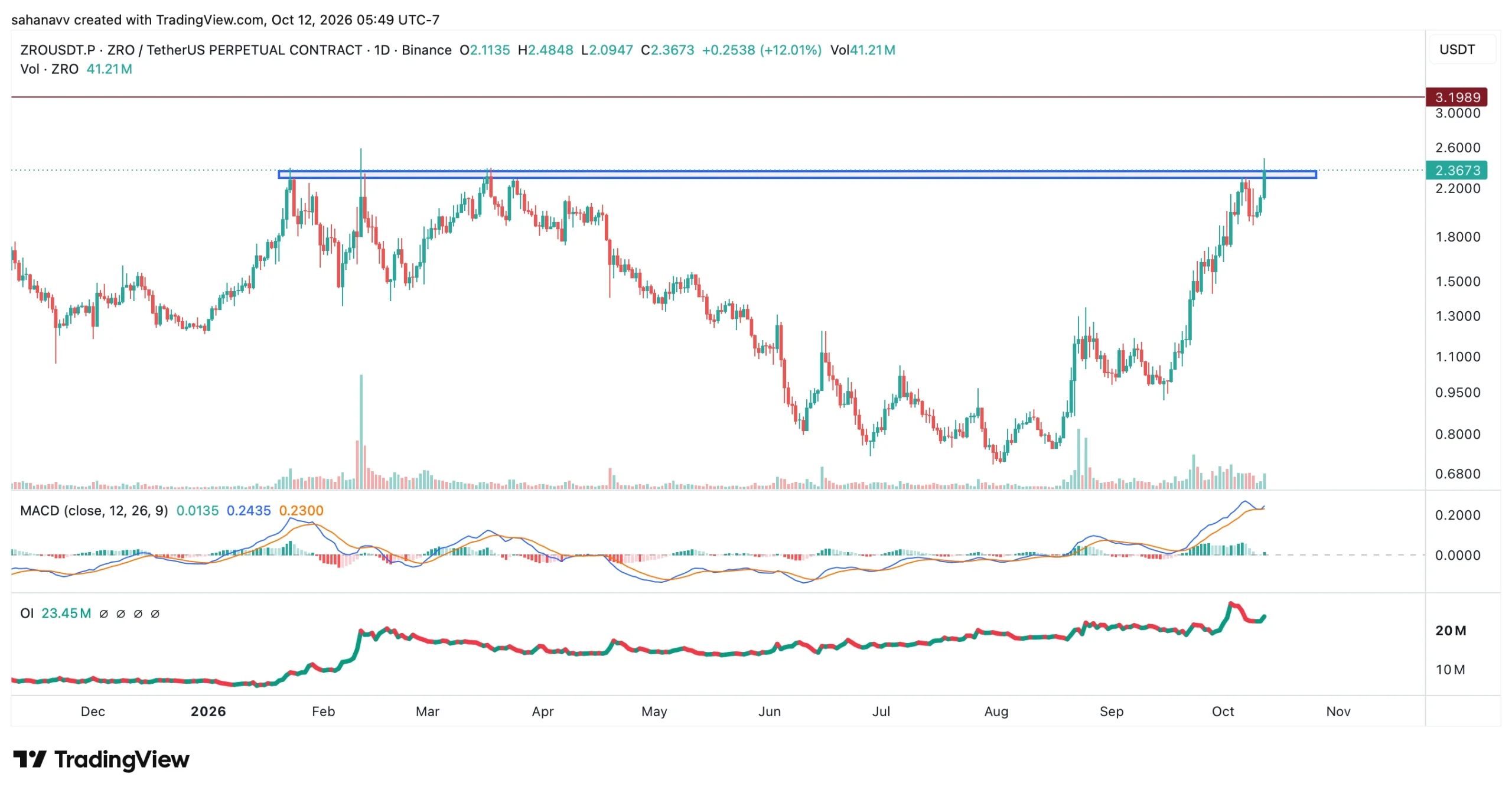Click the MACD signal value 0.2300

click(301, 511)
